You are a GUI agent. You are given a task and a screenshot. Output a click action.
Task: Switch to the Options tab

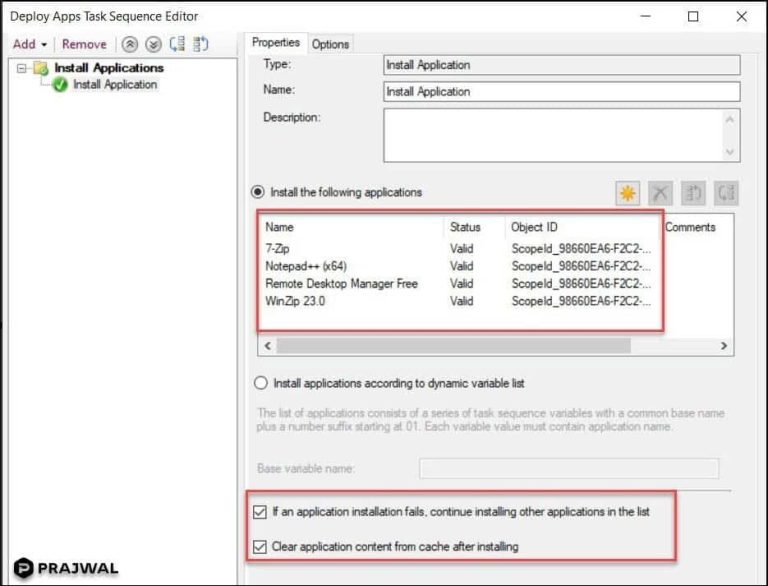[330, 44]
